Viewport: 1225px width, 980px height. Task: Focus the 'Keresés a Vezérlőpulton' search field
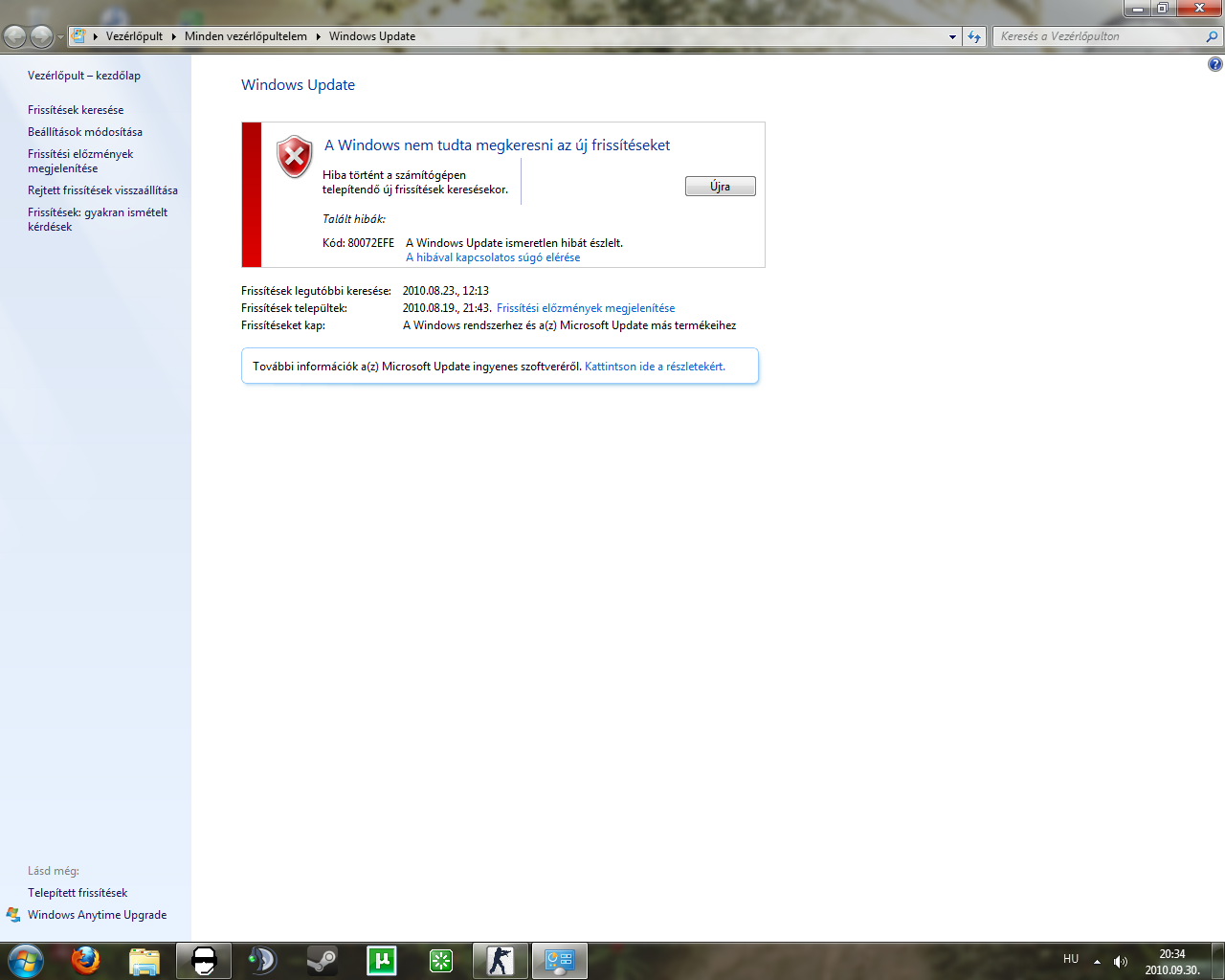[1099, 36]
